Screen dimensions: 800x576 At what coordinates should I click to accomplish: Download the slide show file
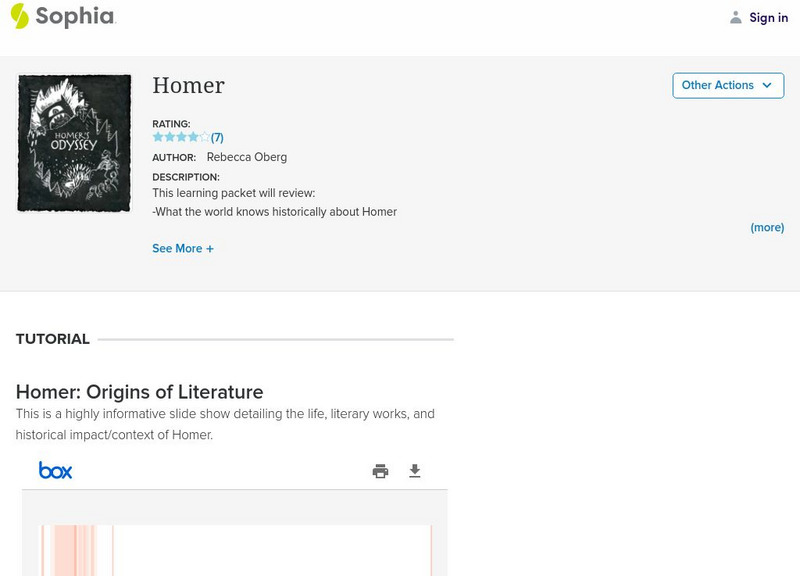click(415, 471)
